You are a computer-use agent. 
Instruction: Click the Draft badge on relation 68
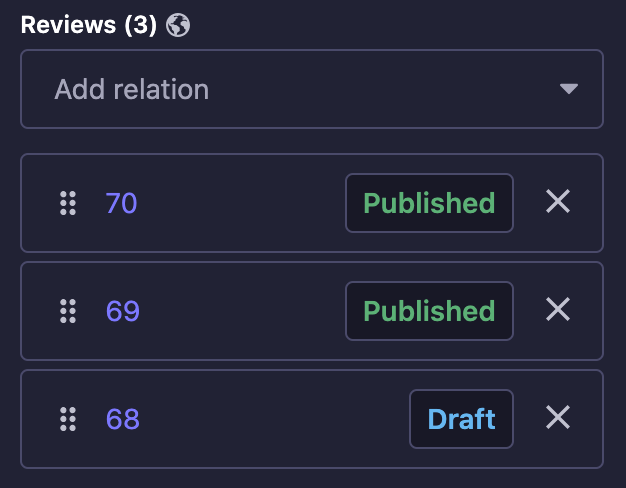(461, 419)
